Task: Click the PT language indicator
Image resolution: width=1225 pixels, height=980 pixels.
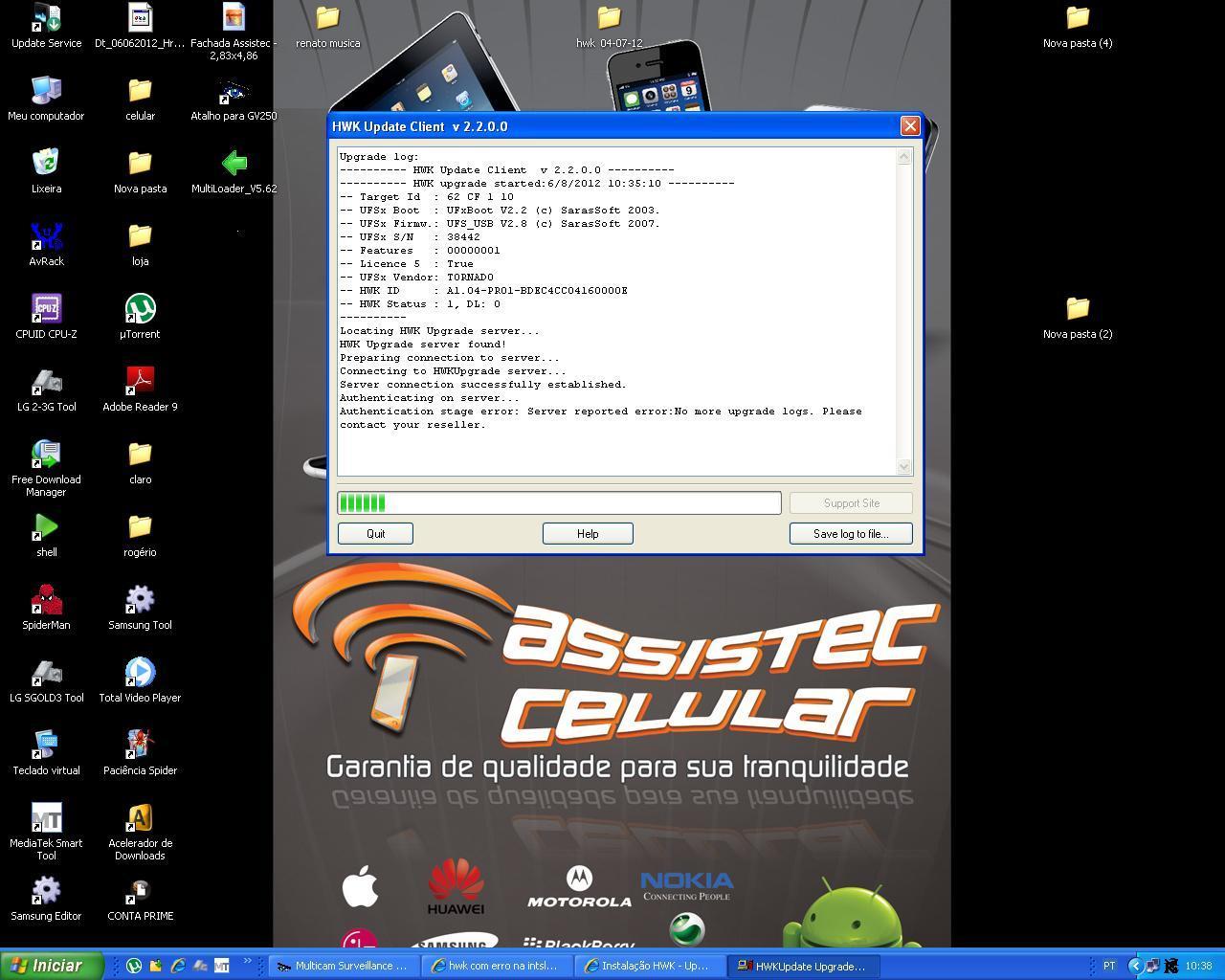Action: tap(1109, 966)
